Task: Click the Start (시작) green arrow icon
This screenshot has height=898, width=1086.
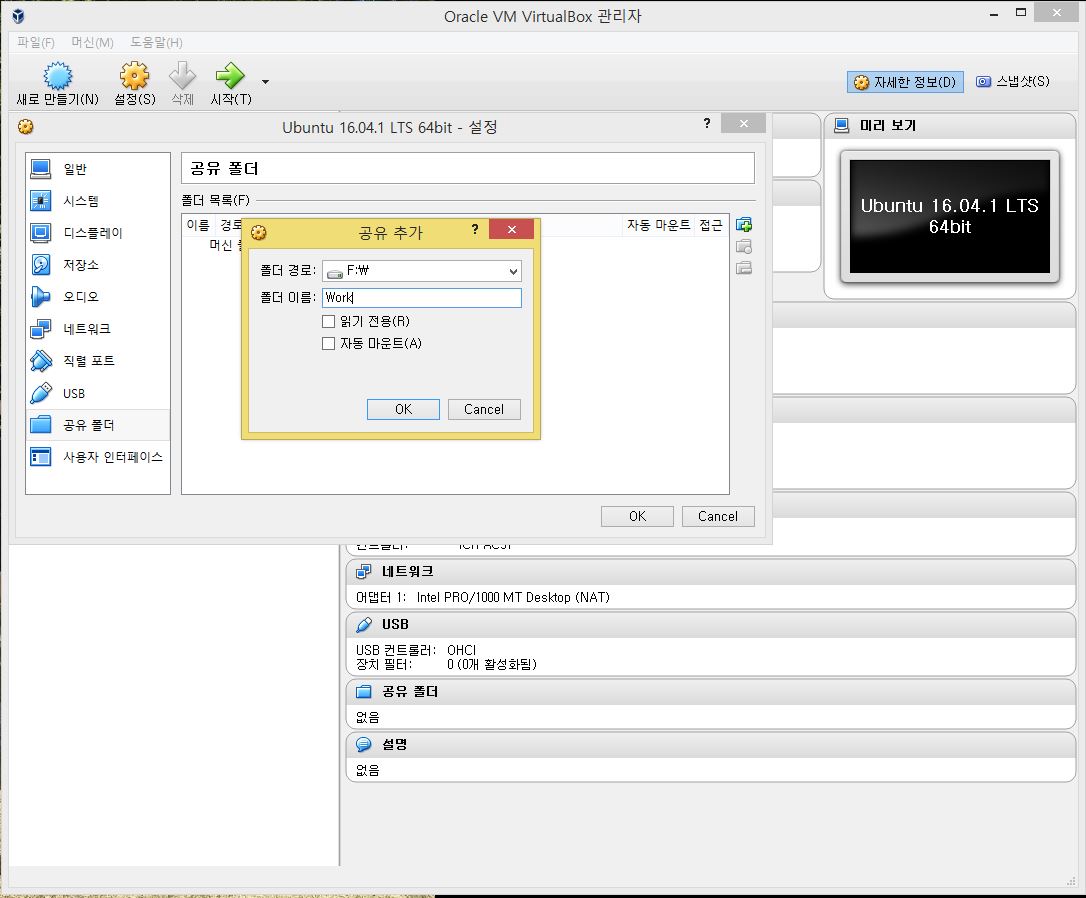Action: pos(230,77)
